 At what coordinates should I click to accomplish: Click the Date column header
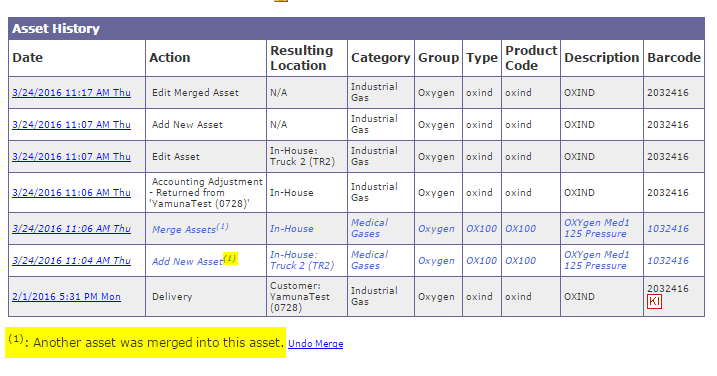[27, 58]
